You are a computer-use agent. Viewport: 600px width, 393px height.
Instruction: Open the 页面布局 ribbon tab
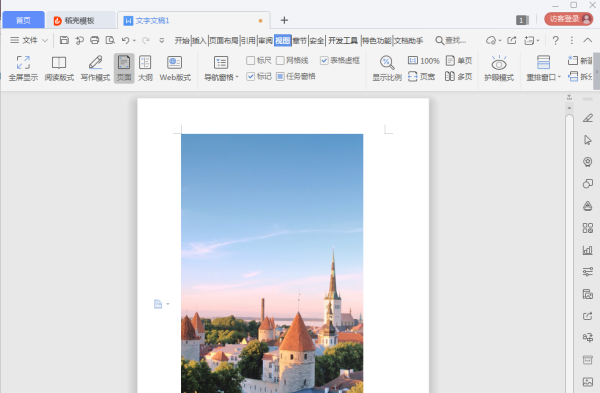[x=224, y=41]
